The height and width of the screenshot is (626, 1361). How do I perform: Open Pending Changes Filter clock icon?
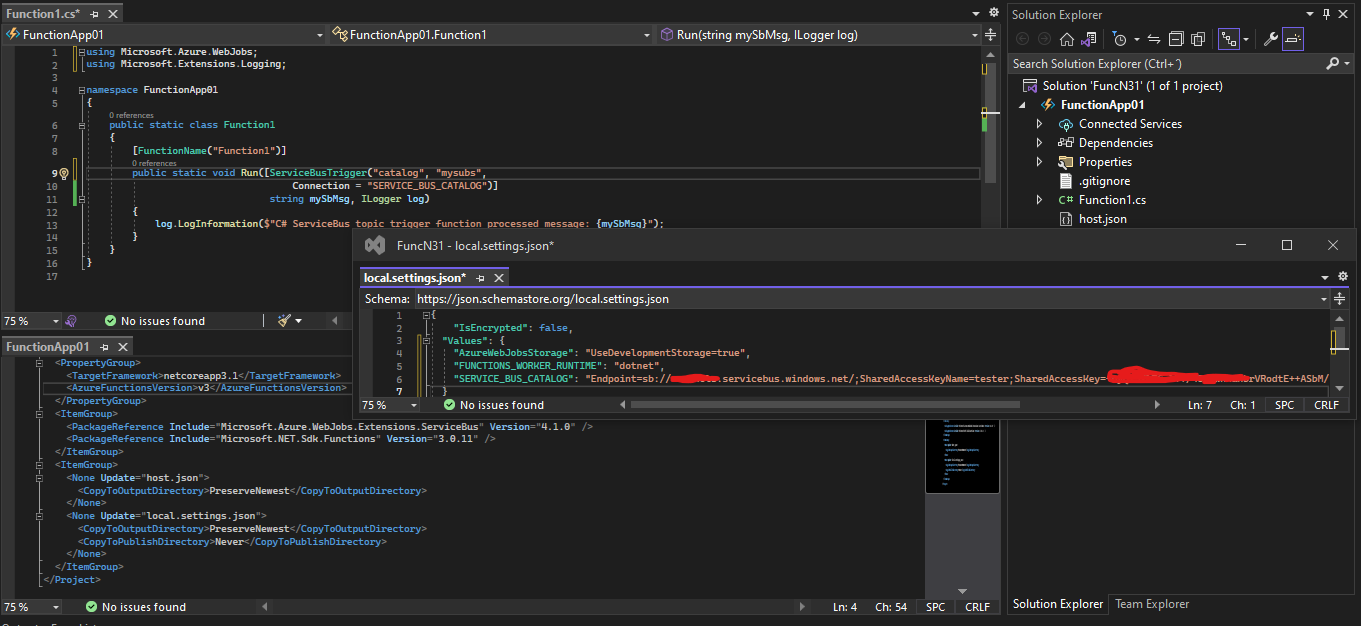pos(1120,40)
